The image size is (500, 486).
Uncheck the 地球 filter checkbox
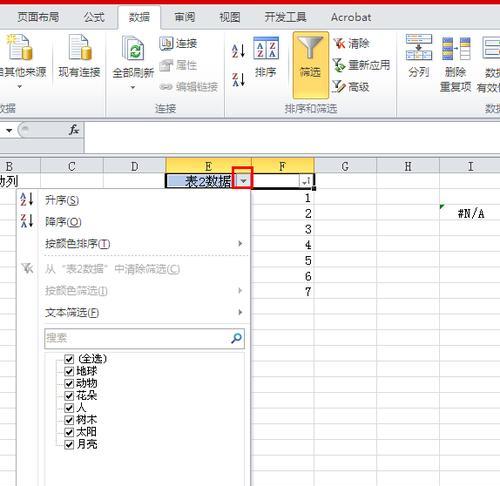coord(69,371)
